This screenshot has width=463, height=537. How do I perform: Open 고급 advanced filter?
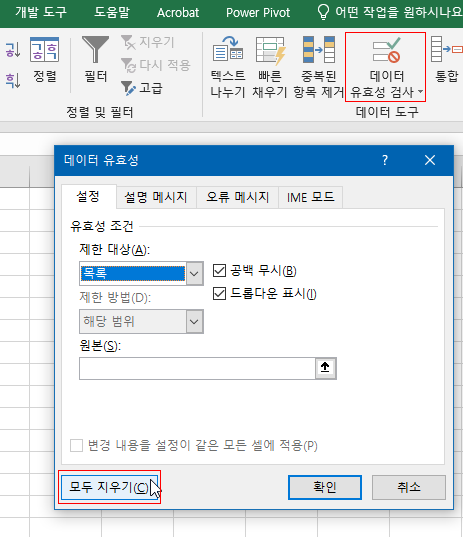tap(142, 88)
